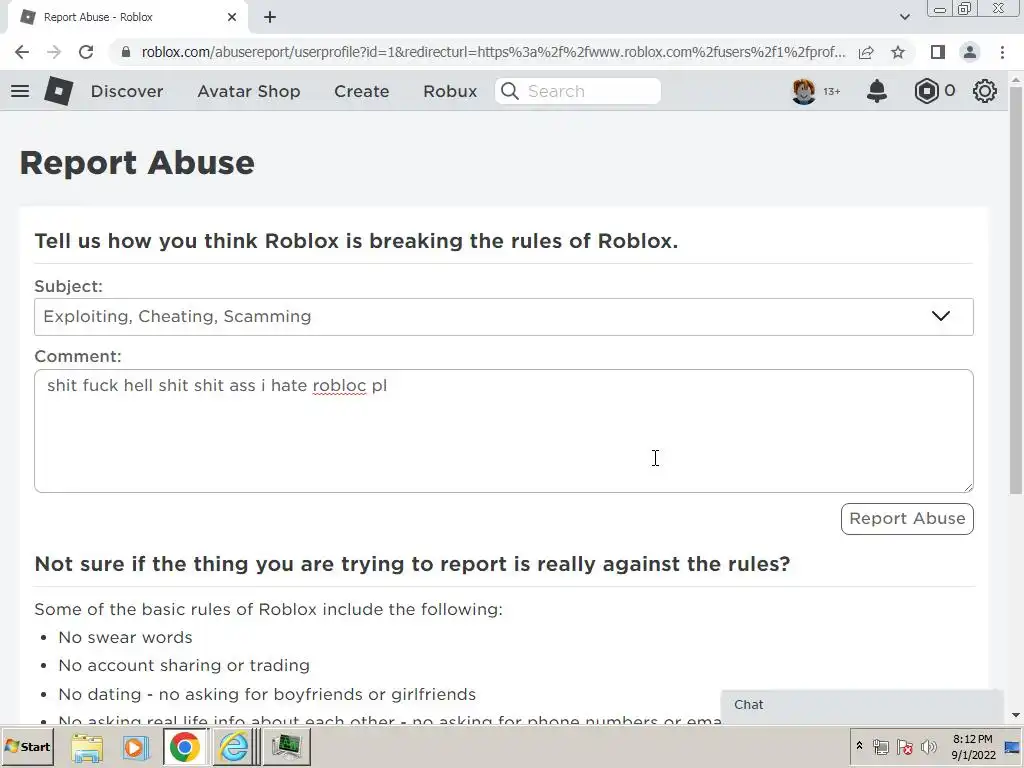Click the 'Not sure if the thing' heading

[x=412, y=564]
